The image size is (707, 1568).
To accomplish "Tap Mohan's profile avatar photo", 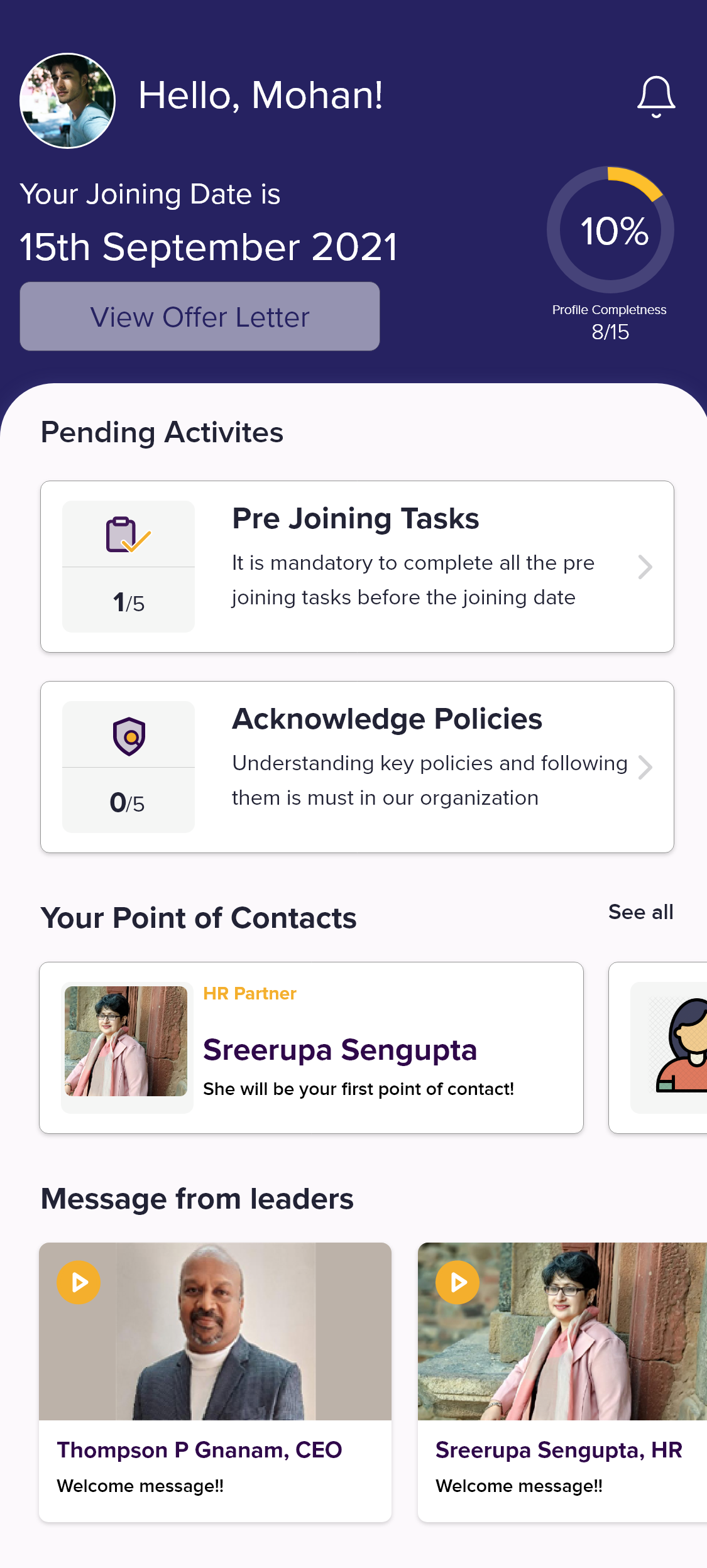I will (68, 101).
